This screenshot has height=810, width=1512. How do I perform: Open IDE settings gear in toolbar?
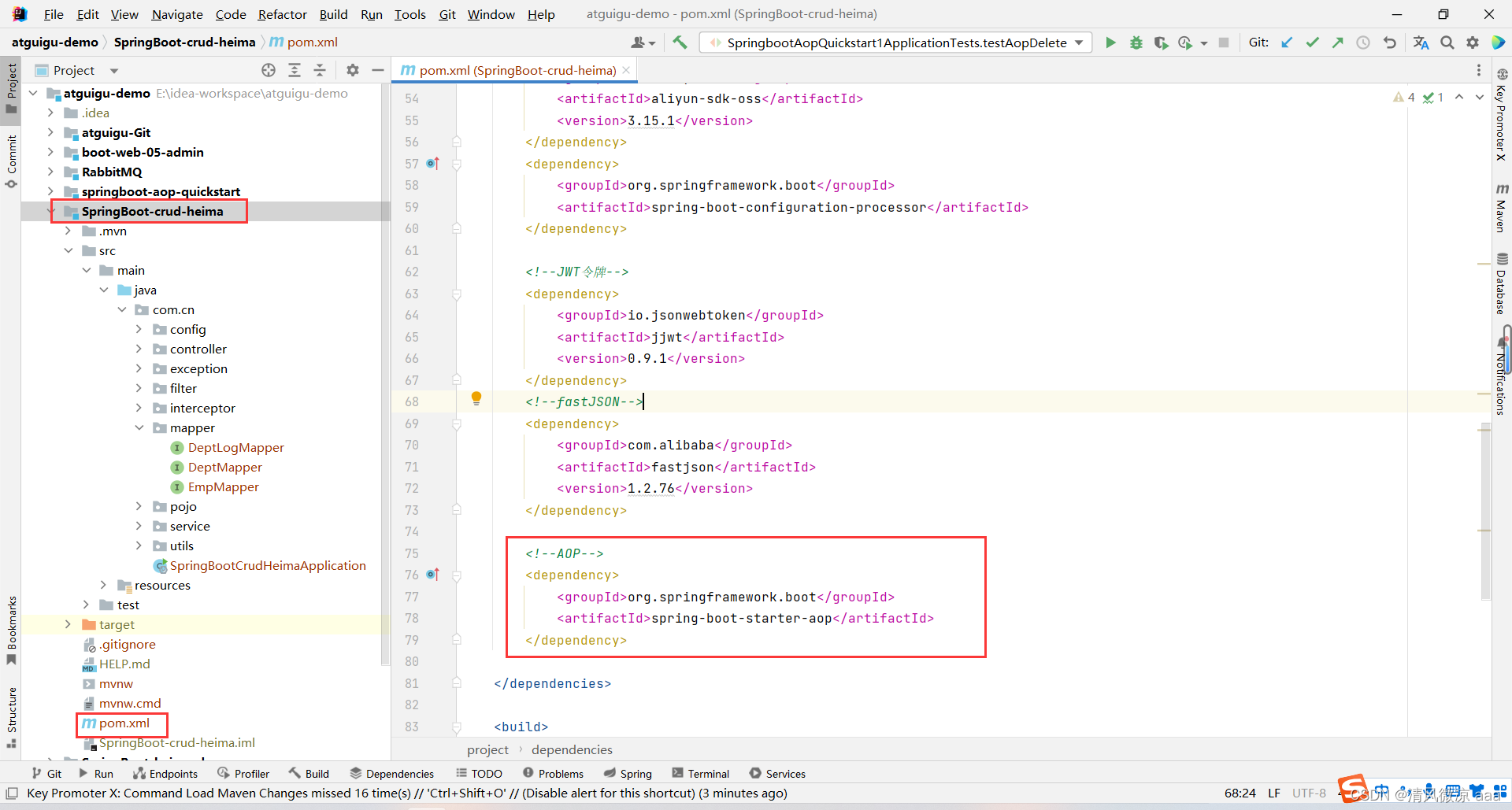tap(1472, 43)
